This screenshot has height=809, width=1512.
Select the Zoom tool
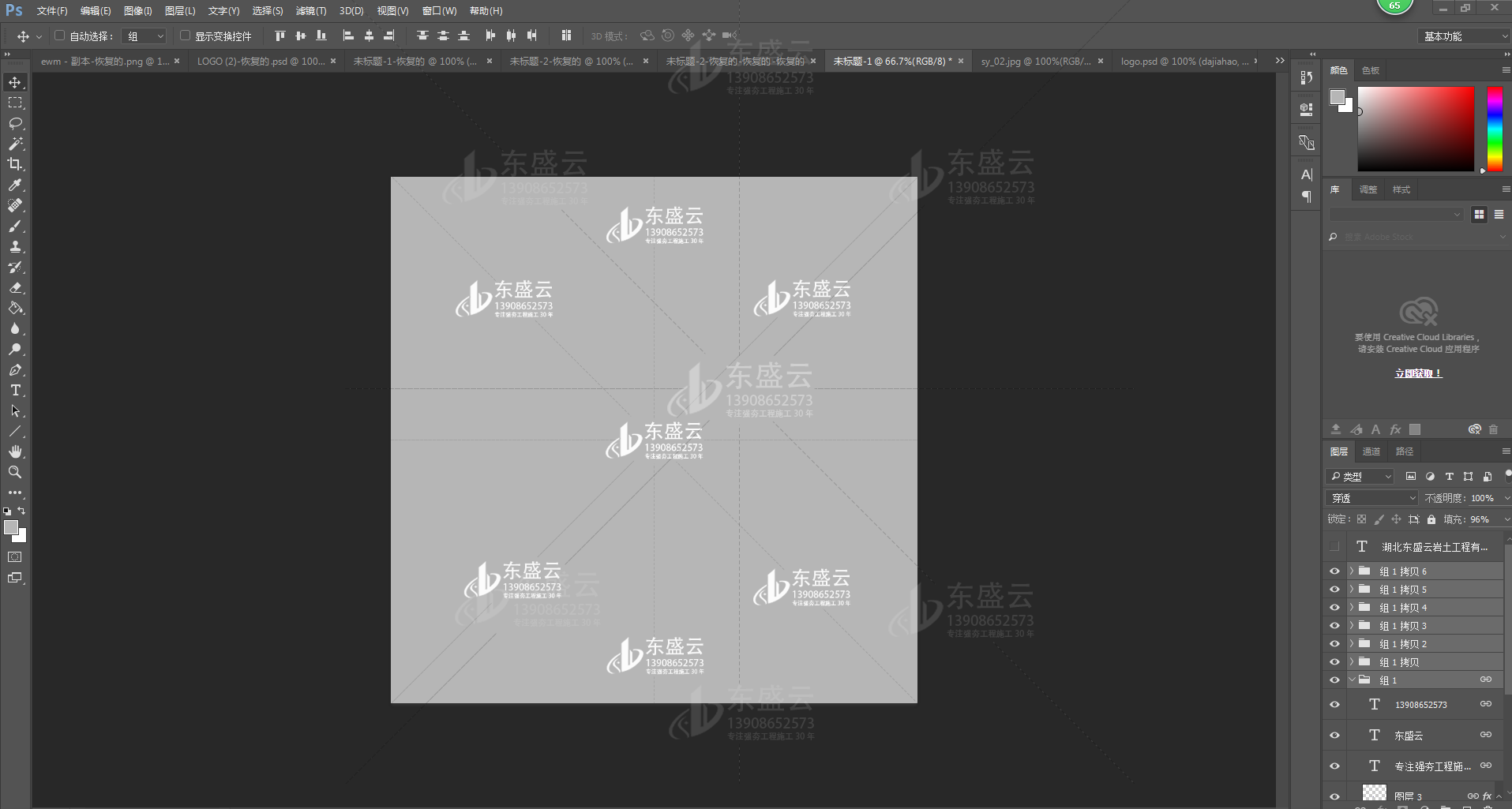[15, 472]
